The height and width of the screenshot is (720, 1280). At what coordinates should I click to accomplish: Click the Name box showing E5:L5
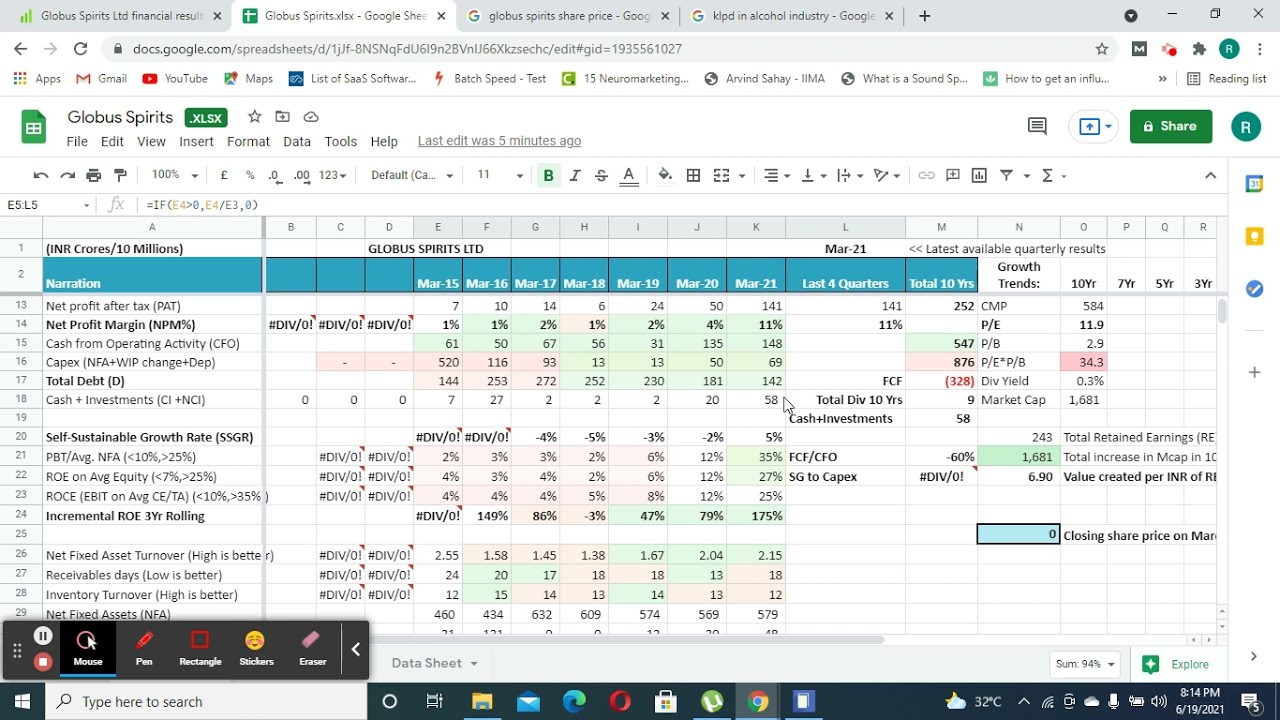[48, 205]
